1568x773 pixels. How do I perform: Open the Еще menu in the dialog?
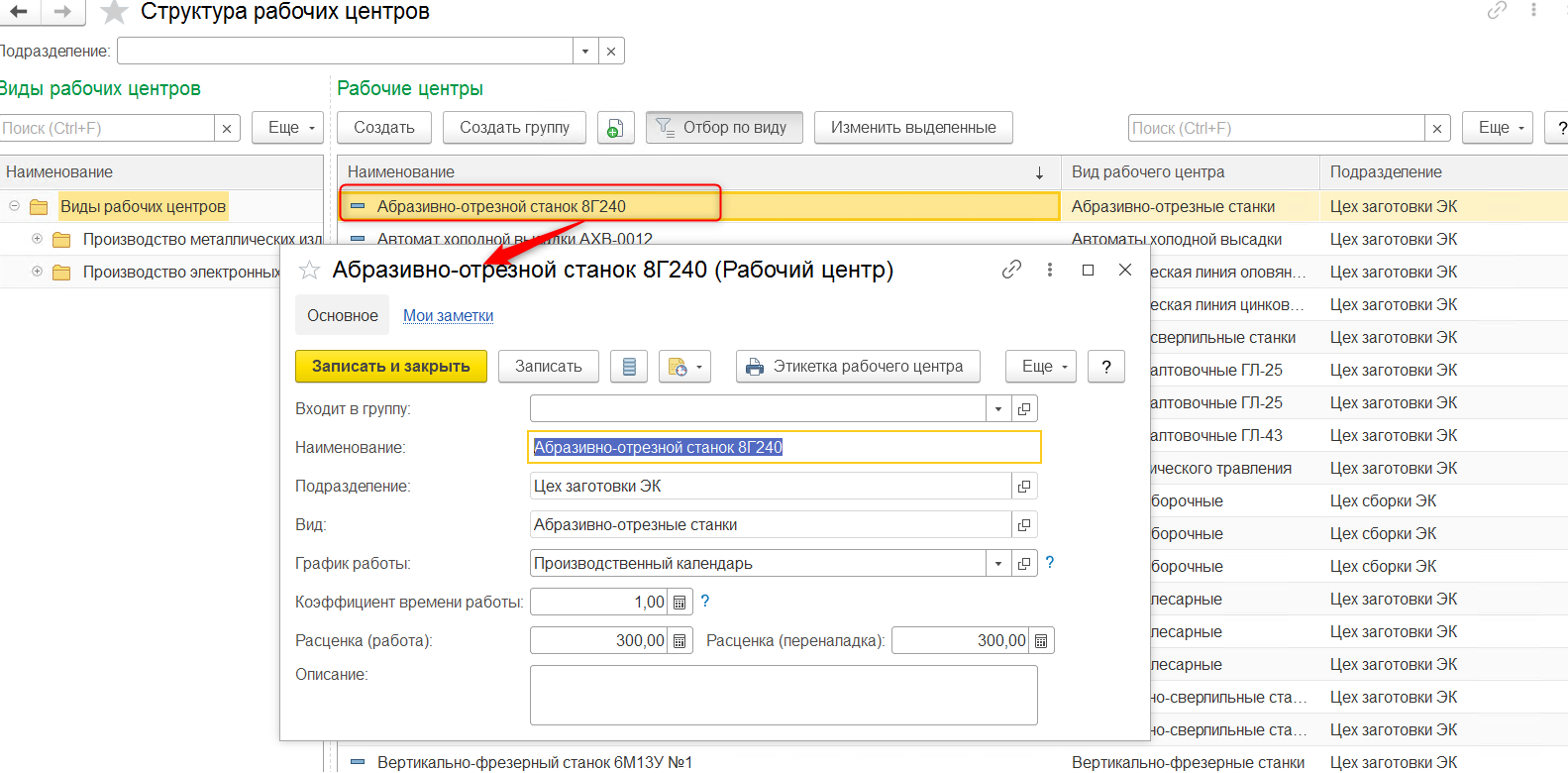[1041, 367]
